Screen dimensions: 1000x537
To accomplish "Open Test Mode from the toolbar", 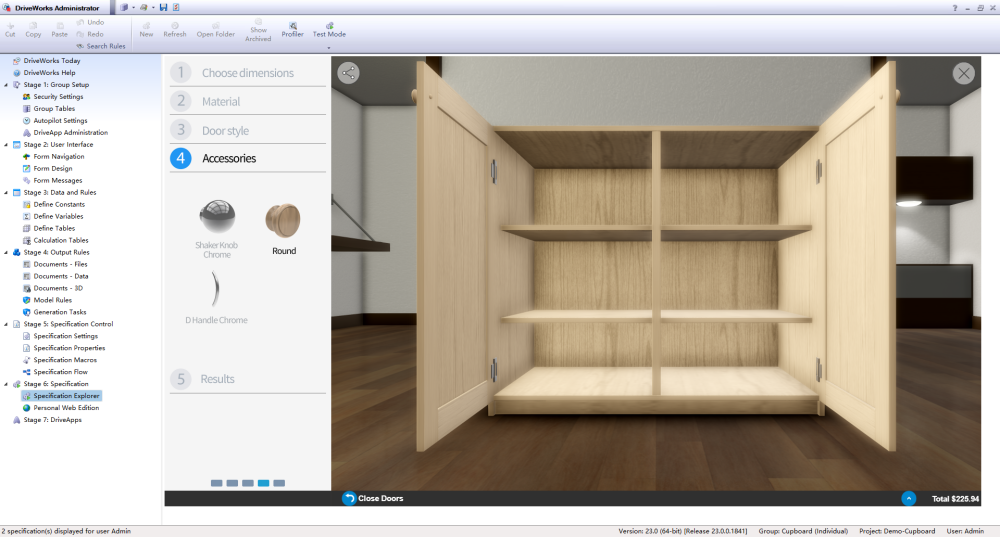I will pyautogui.click(x=329, y=27).
